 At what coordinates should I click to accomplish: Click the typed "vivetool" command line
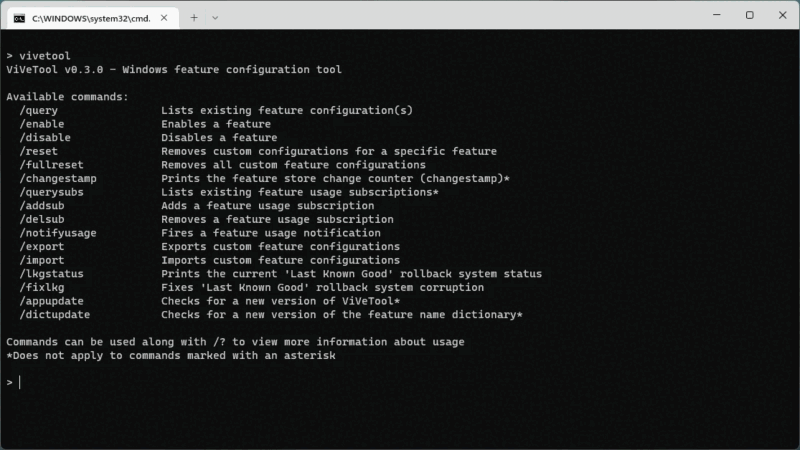point(44,56)
